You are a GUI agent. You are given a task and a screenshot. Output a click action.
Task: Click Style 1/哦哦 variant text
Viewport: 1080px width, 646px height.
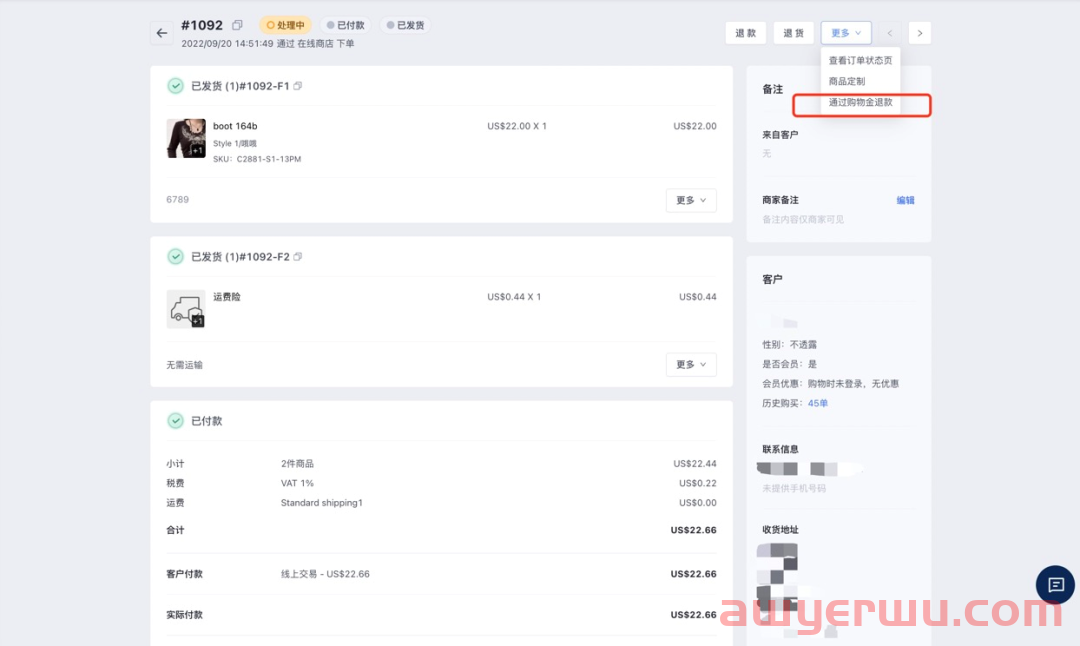point(235,143)
